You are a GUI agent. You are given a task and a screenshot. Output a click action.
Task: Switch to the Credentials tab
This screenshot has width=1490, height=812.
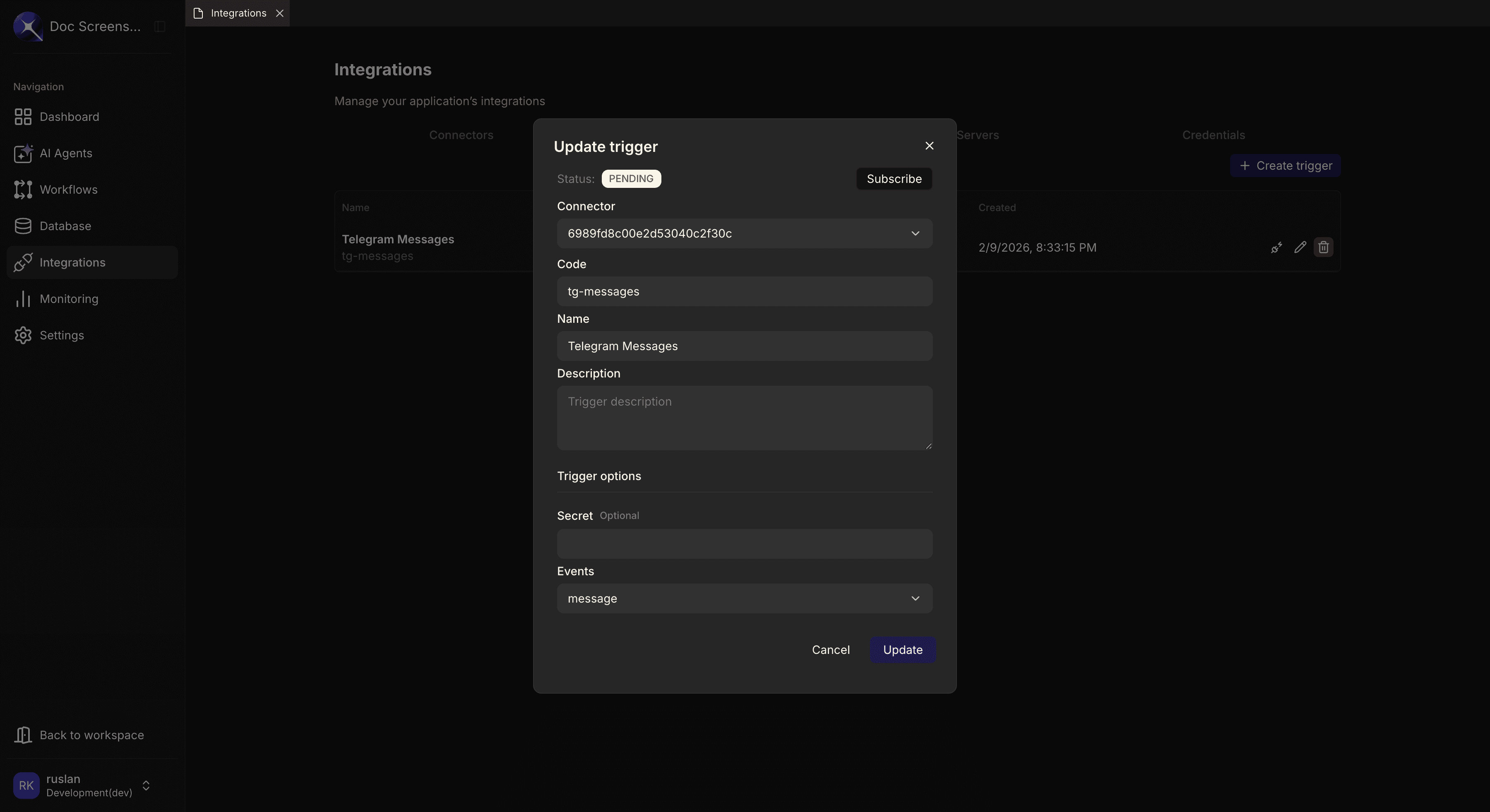1213,135
